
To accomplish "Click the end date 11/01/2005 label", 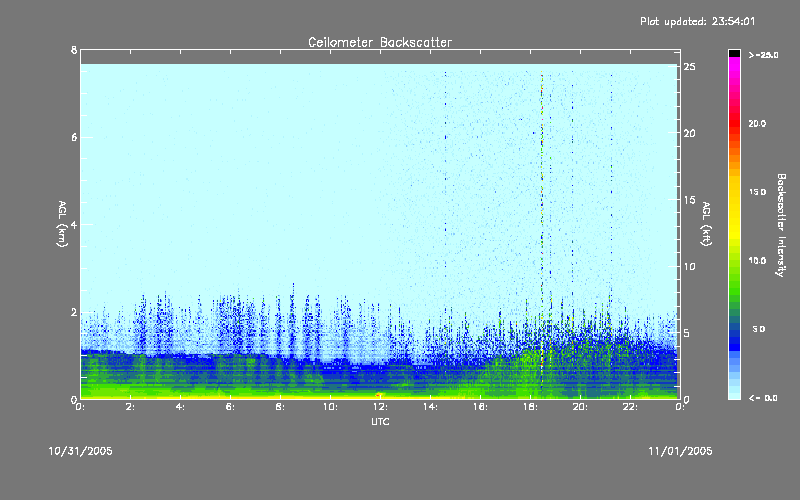I will [680, 451].
